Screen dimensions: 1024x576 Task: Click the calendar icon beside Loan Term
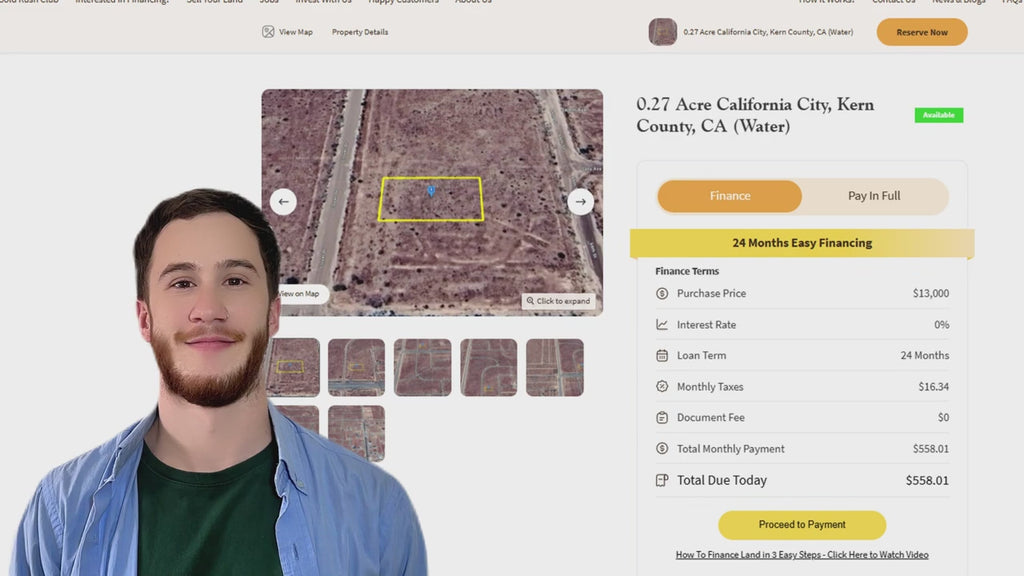tap(662, 356)
